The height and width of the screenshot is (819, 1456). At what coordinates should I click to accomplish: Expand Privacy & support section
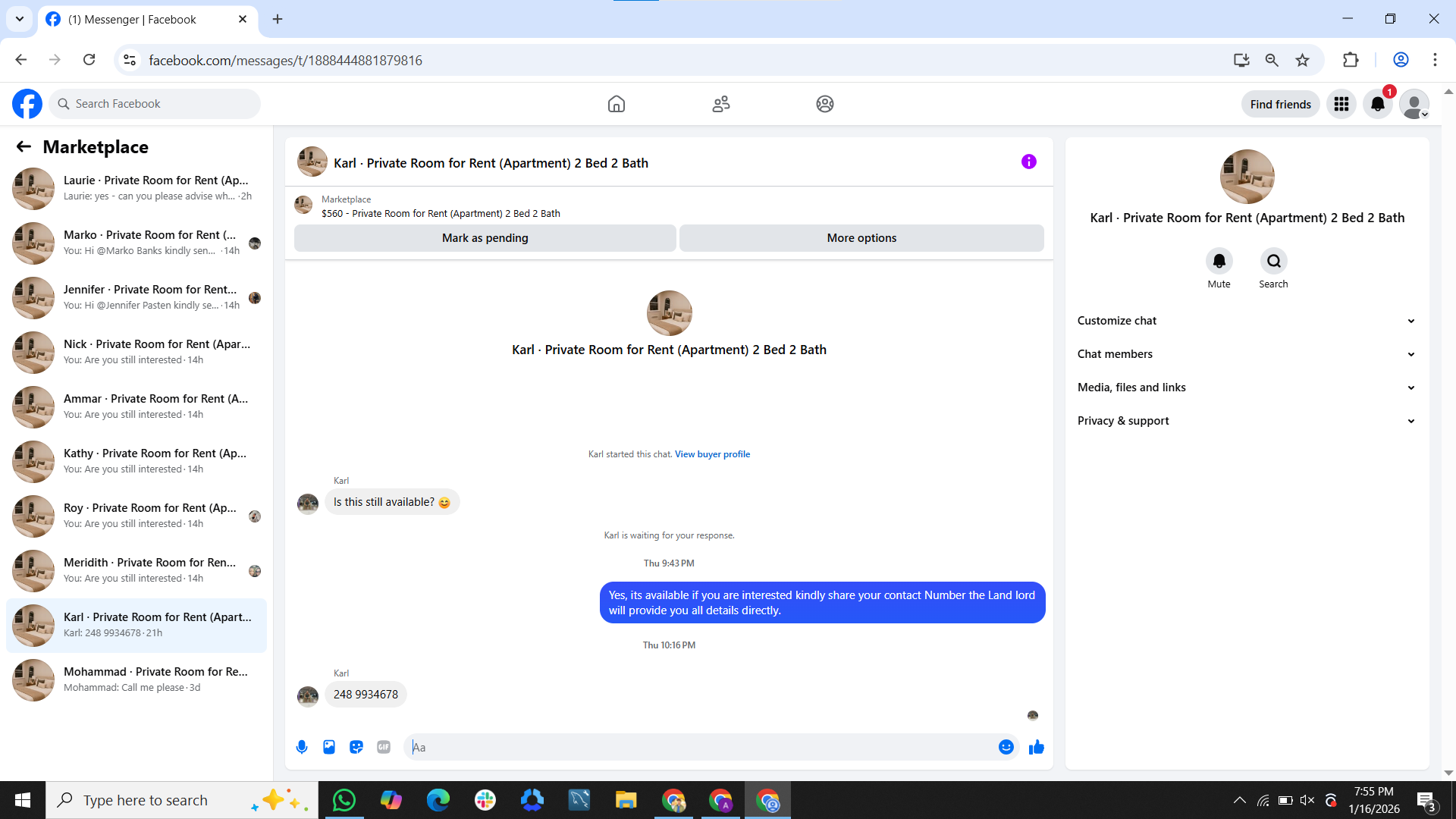click(x=1247, y=421)
